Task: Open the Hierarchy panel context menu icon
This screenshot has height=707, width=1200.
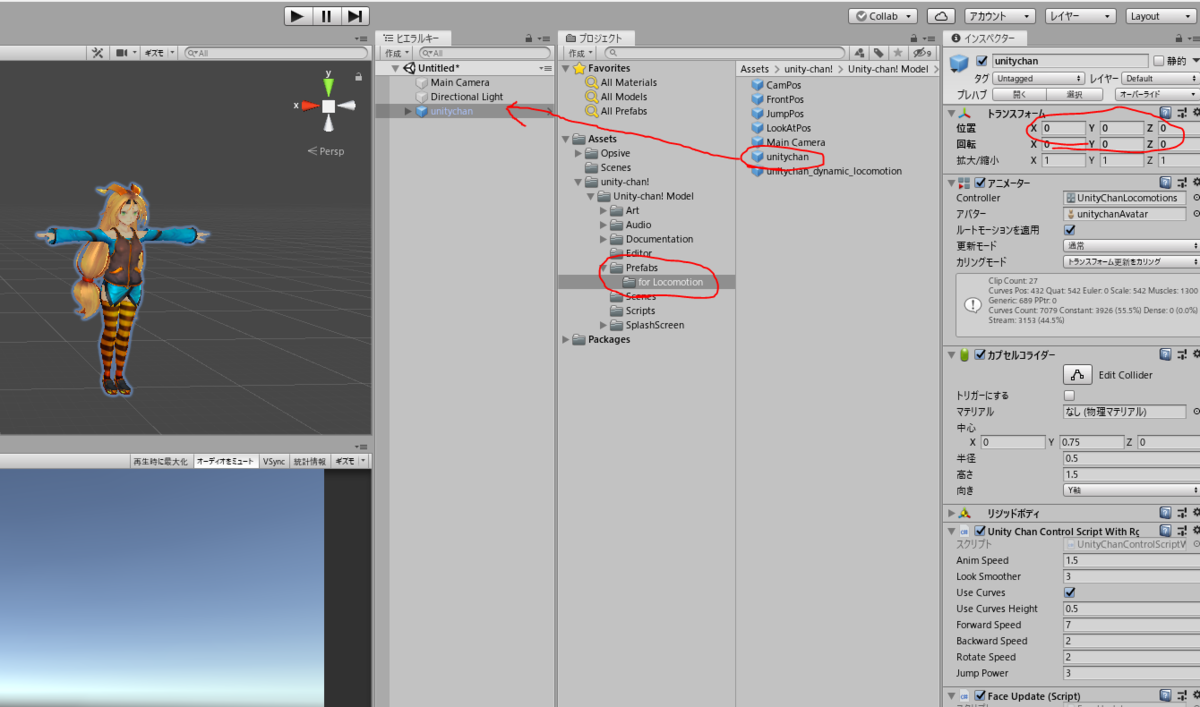Action: point(546,38)
